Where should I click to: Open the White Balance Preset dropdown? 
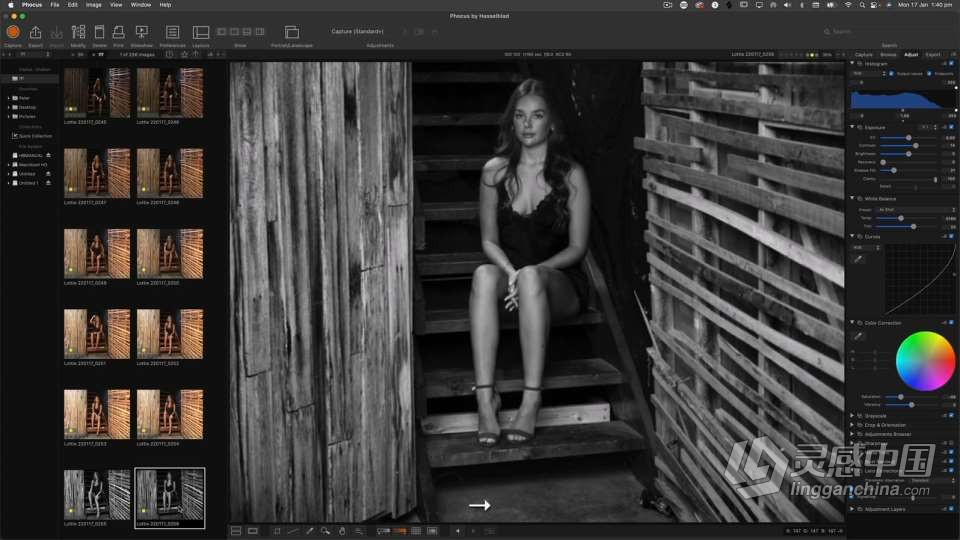tap(915, 209)
